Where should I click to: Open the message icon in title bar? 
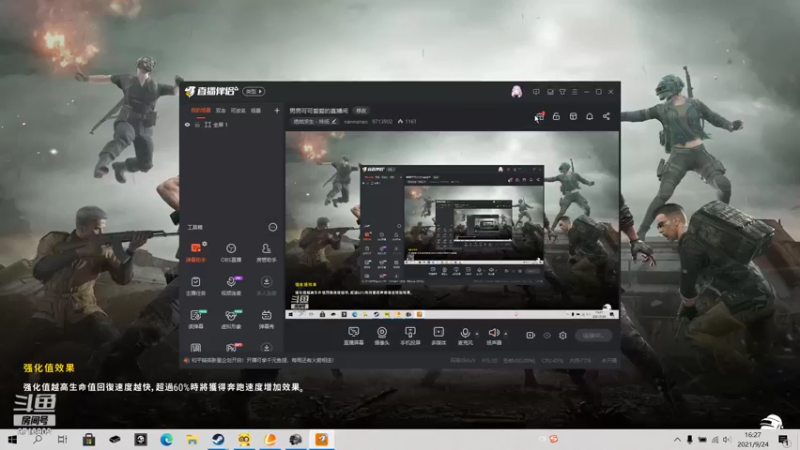click(536, 92)
